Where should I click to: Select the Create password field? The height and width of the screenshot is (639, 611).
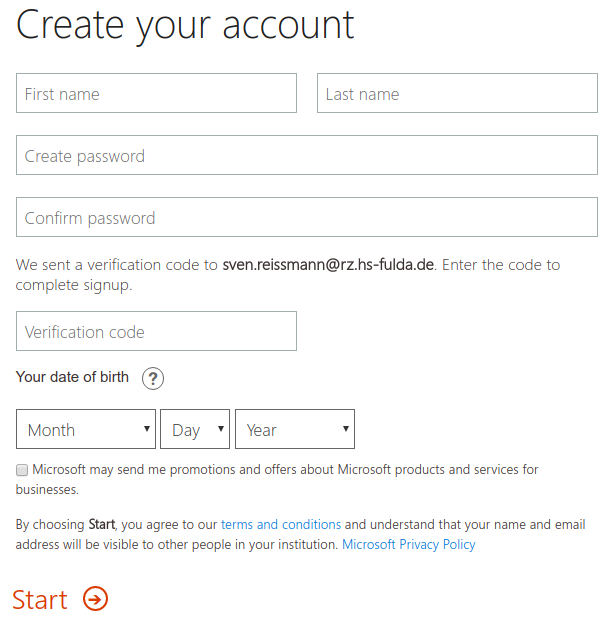[x=307, y=156]
